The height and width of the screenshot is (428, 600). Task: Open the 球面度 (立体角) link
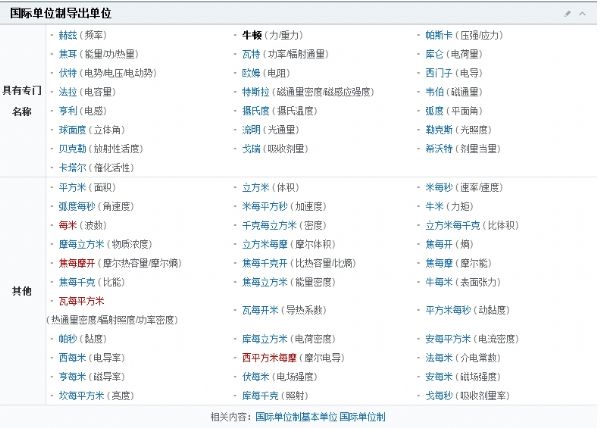(72, 130)
